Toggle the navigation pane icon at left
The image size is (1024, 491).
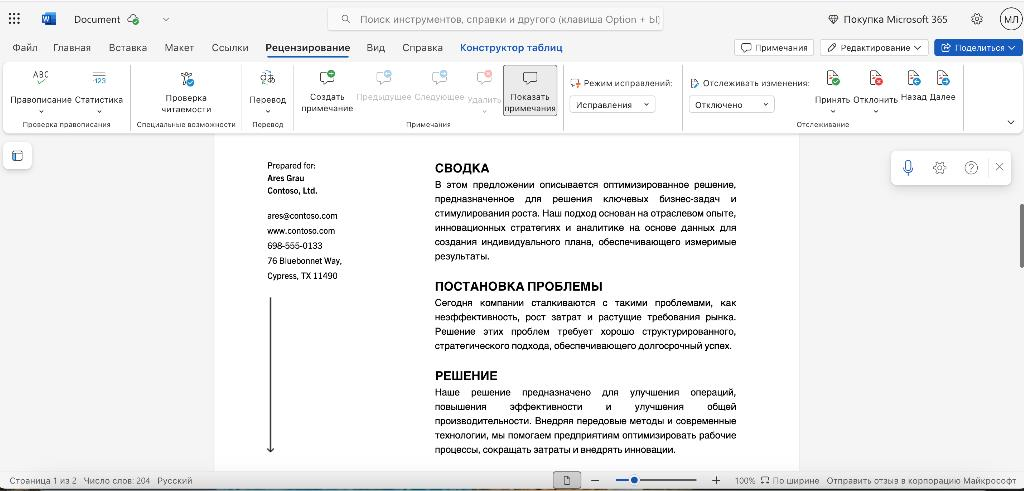tap(18, 155)
